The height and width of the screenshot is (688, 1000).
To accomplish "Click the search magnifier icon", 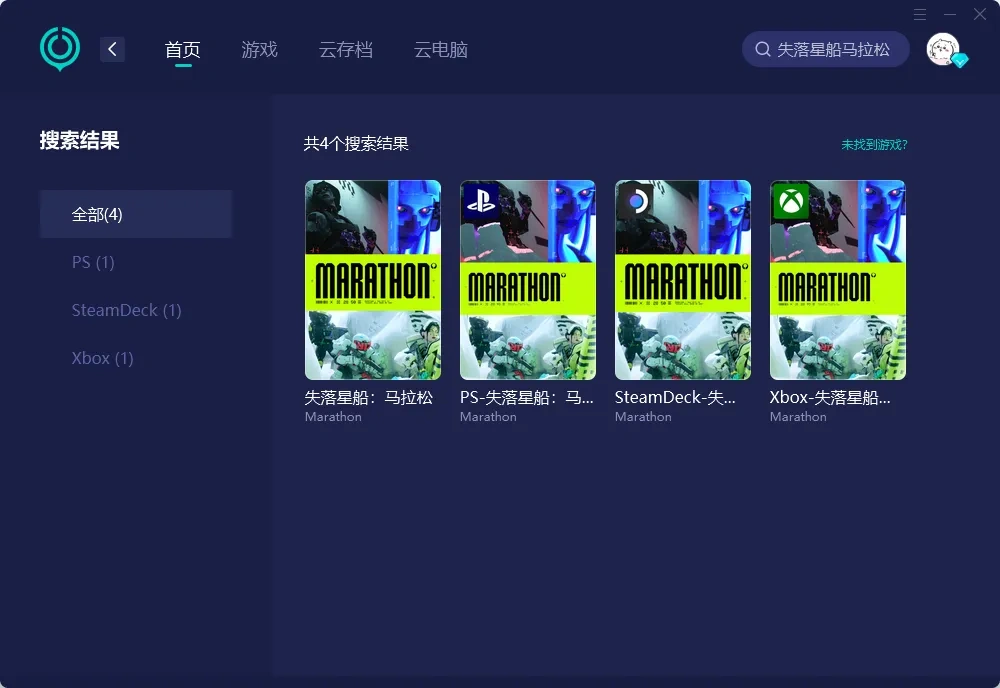I will tap(761, 48).
